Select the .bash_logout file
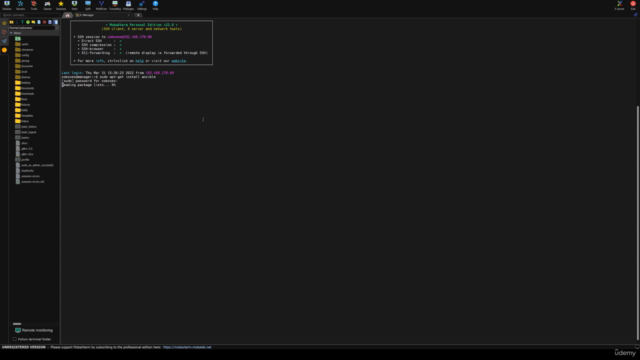 click(x=26, y=132)
